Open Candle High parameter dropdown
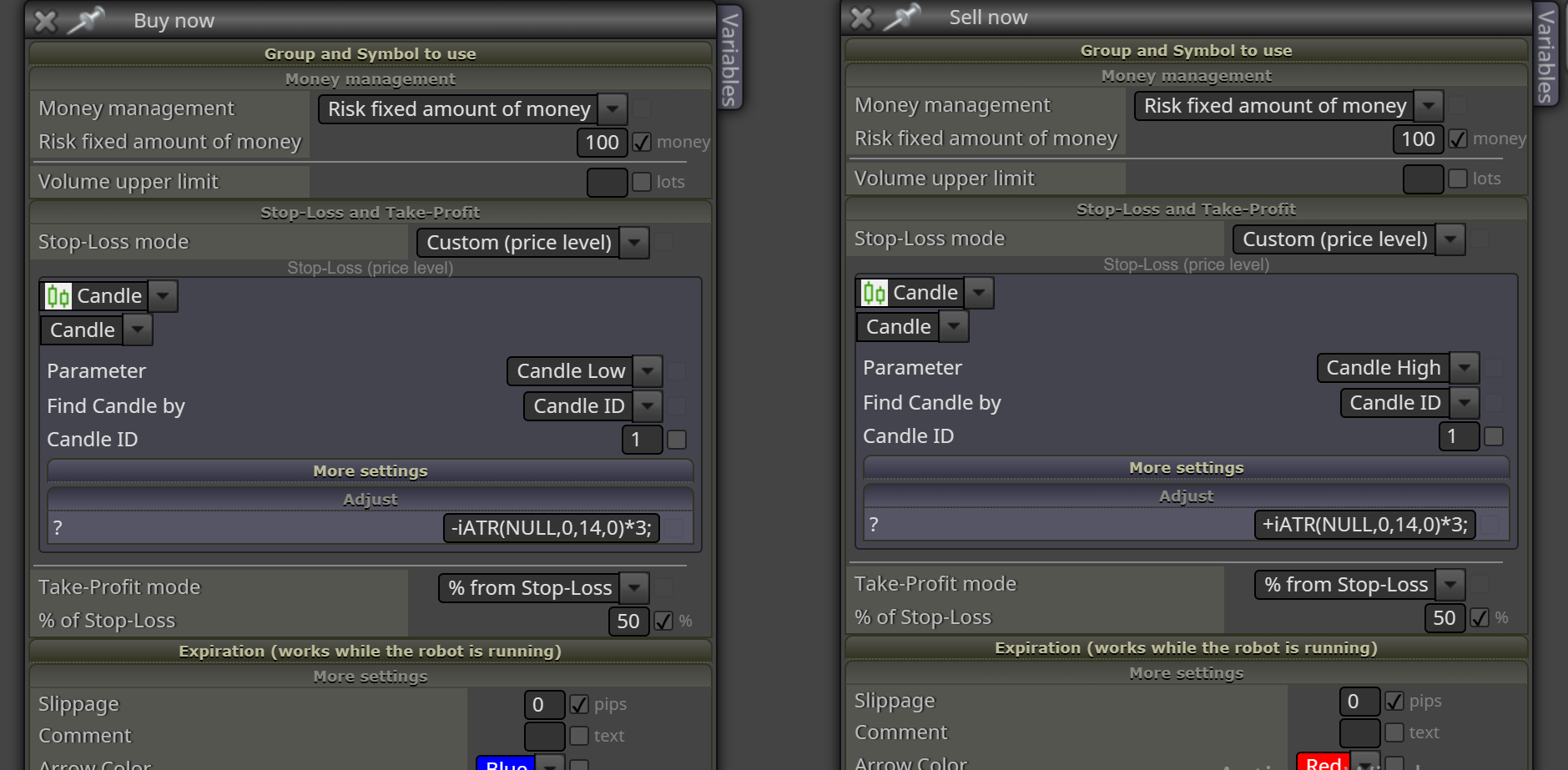The image size is (1568, 770). pos(1465,368)
